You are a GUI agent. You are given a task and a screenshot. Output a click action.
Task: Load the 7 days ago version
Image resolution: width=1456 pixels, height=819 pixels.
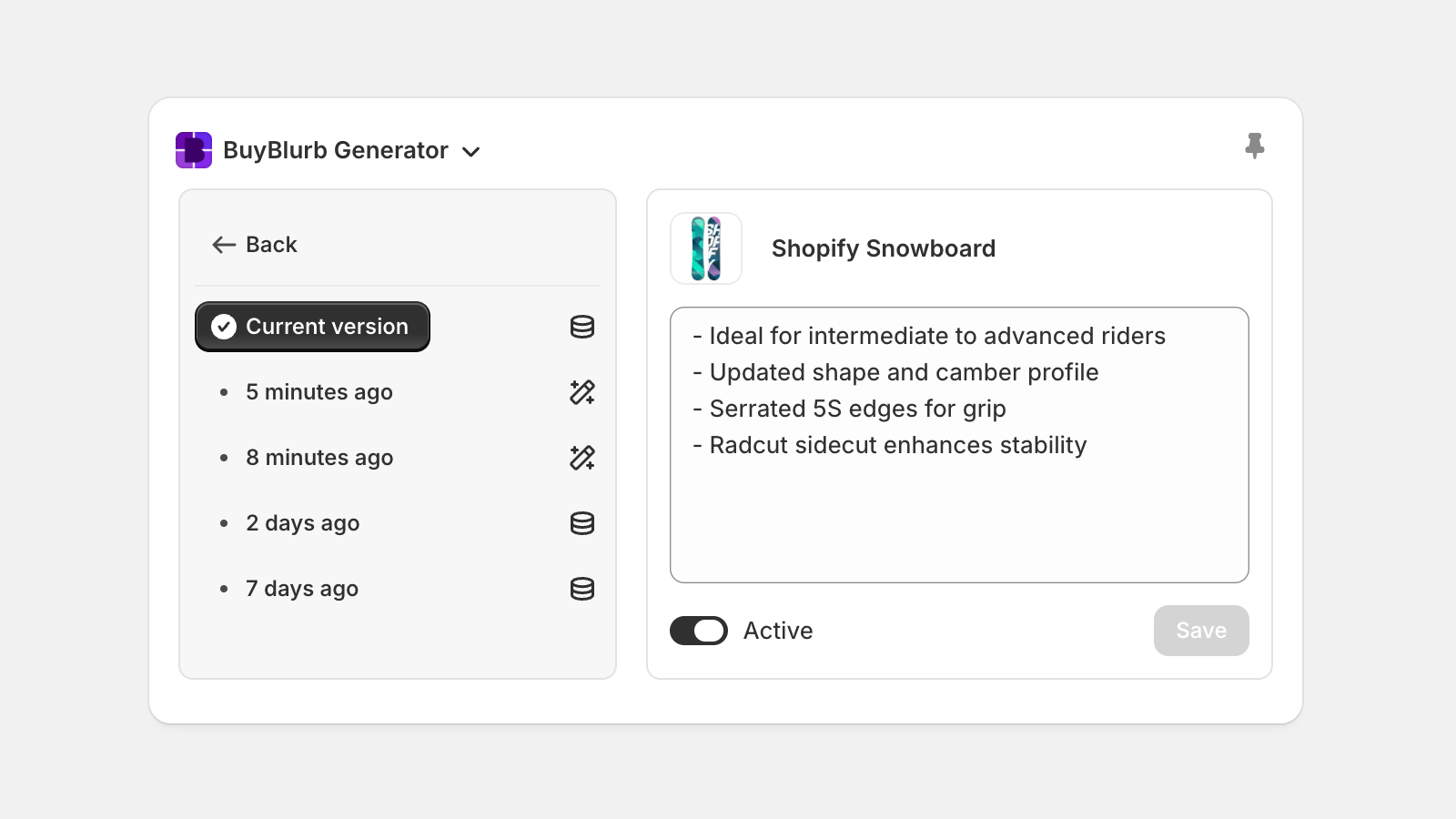302,589
